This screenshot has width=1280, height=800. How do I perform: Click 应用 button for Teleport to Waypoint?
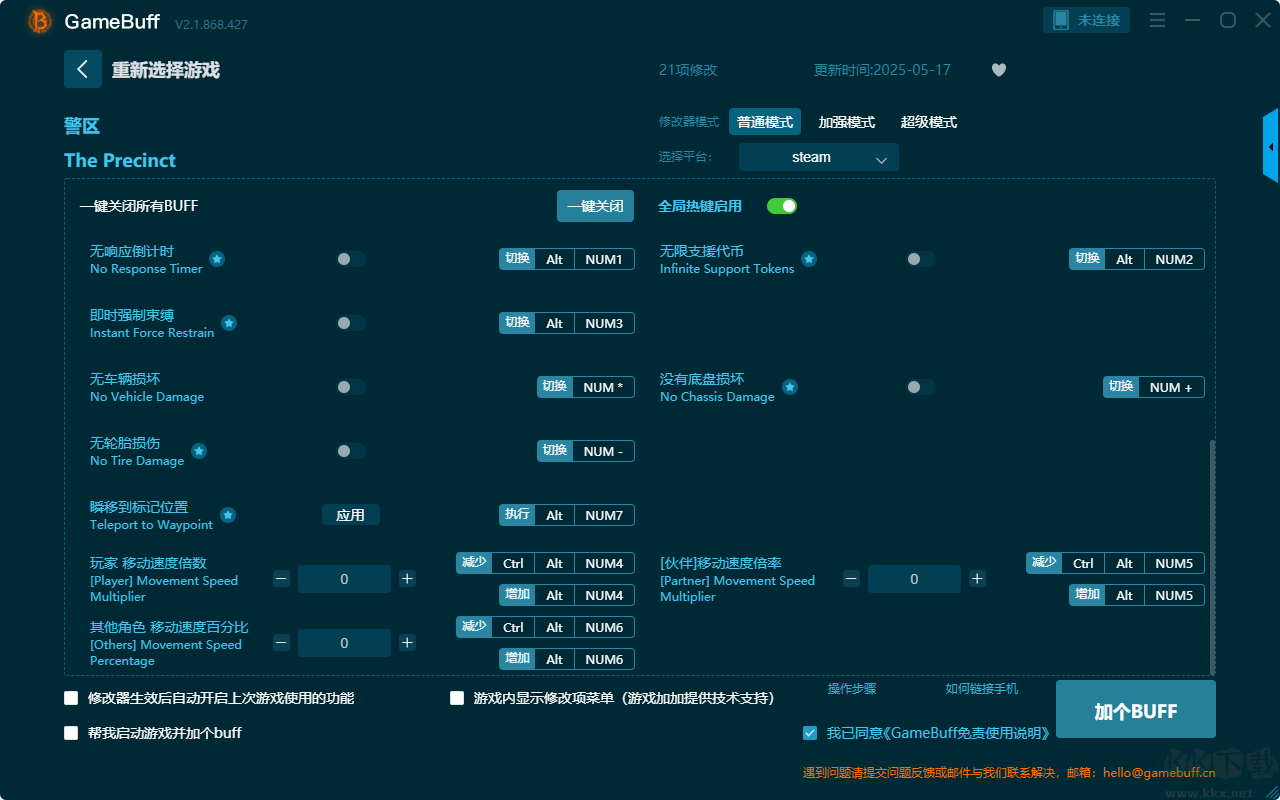point(351,515)
